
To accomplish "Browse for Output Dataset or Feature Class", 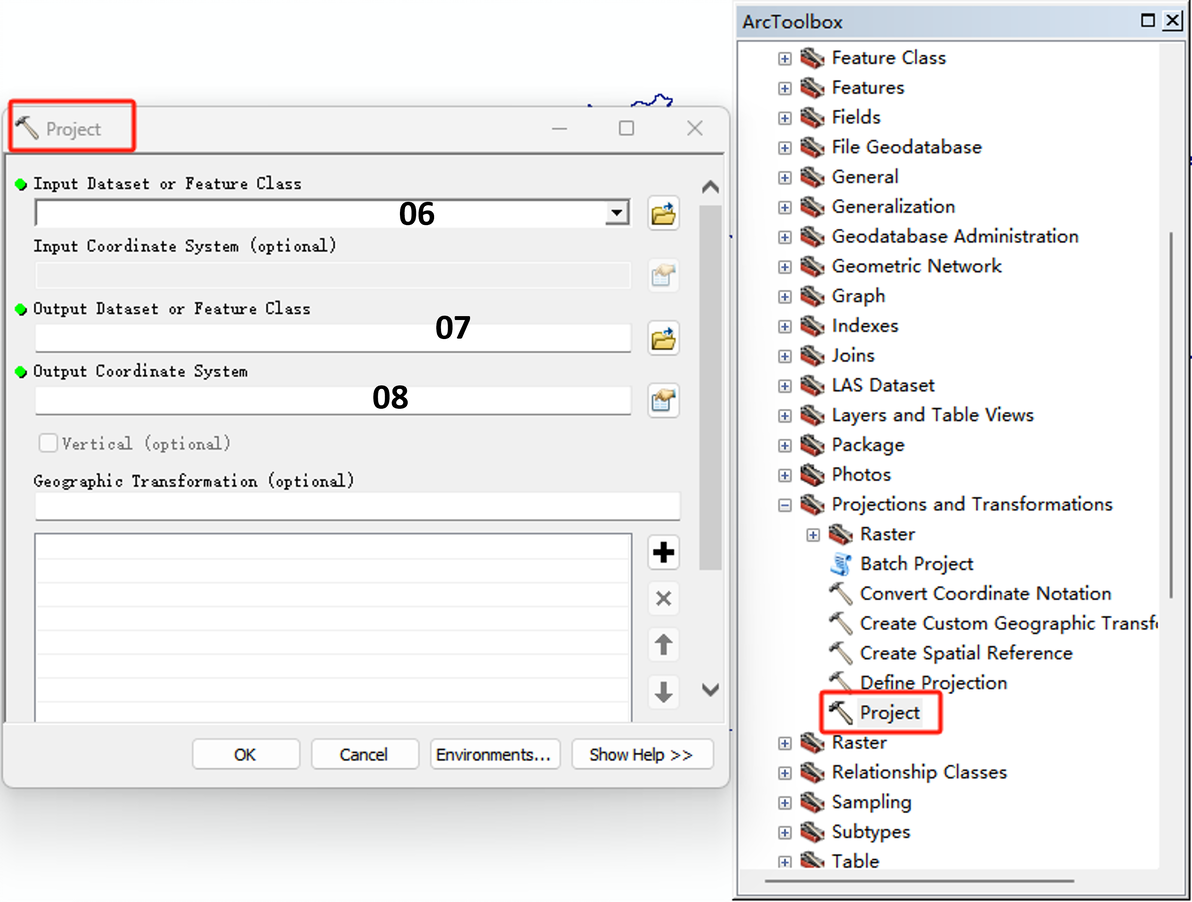I will [664, 338].
